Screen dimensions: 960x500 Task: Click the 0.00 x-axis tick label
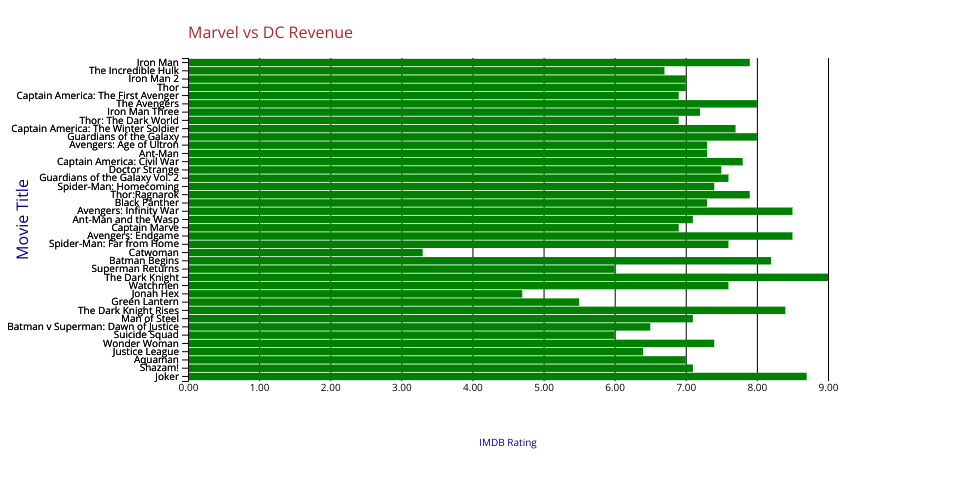(189, 388)
